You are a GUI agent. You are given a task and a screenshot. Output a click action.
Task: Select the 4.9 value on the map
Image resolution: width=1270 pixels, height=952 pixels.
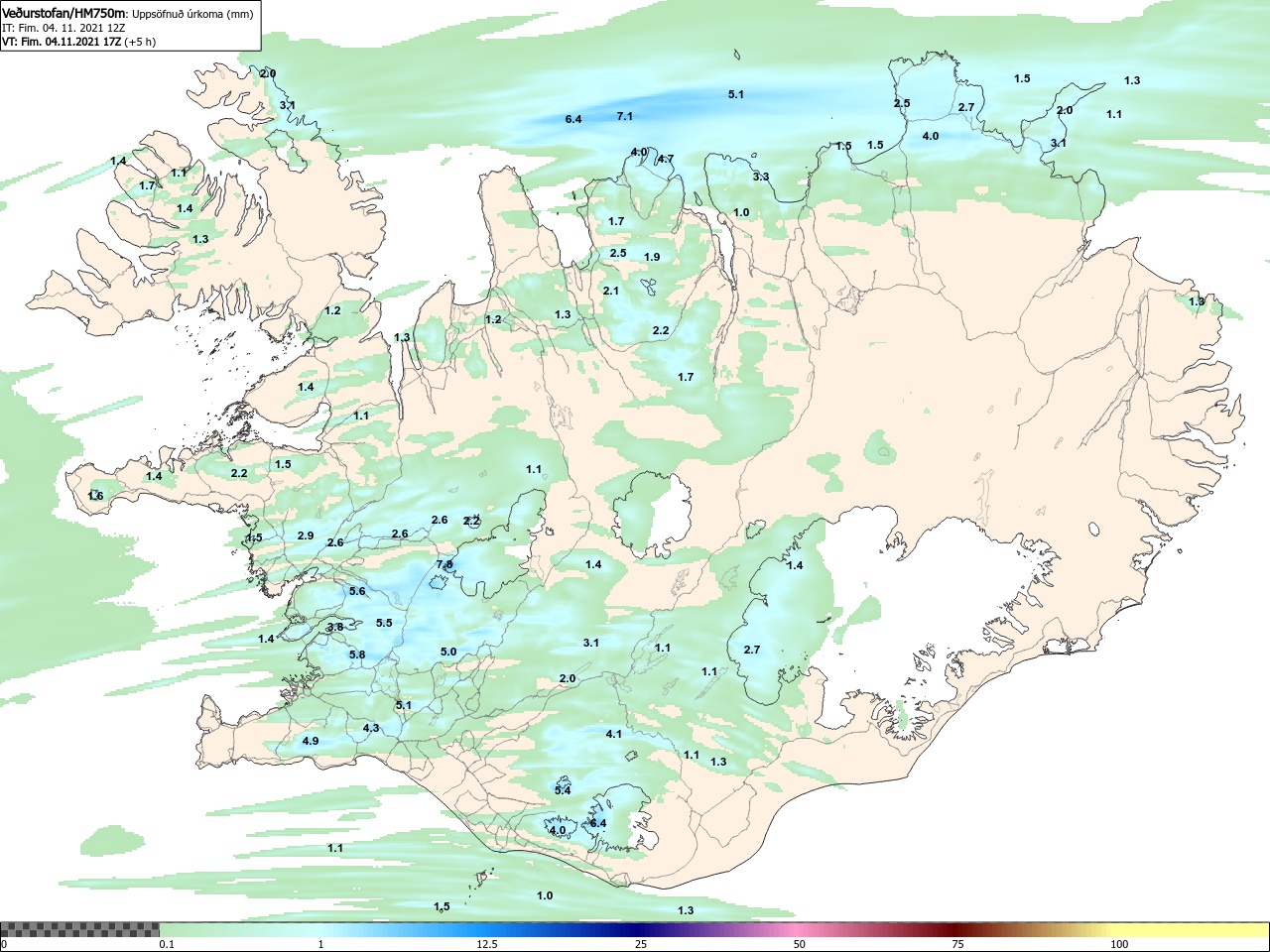pos(310,741)
